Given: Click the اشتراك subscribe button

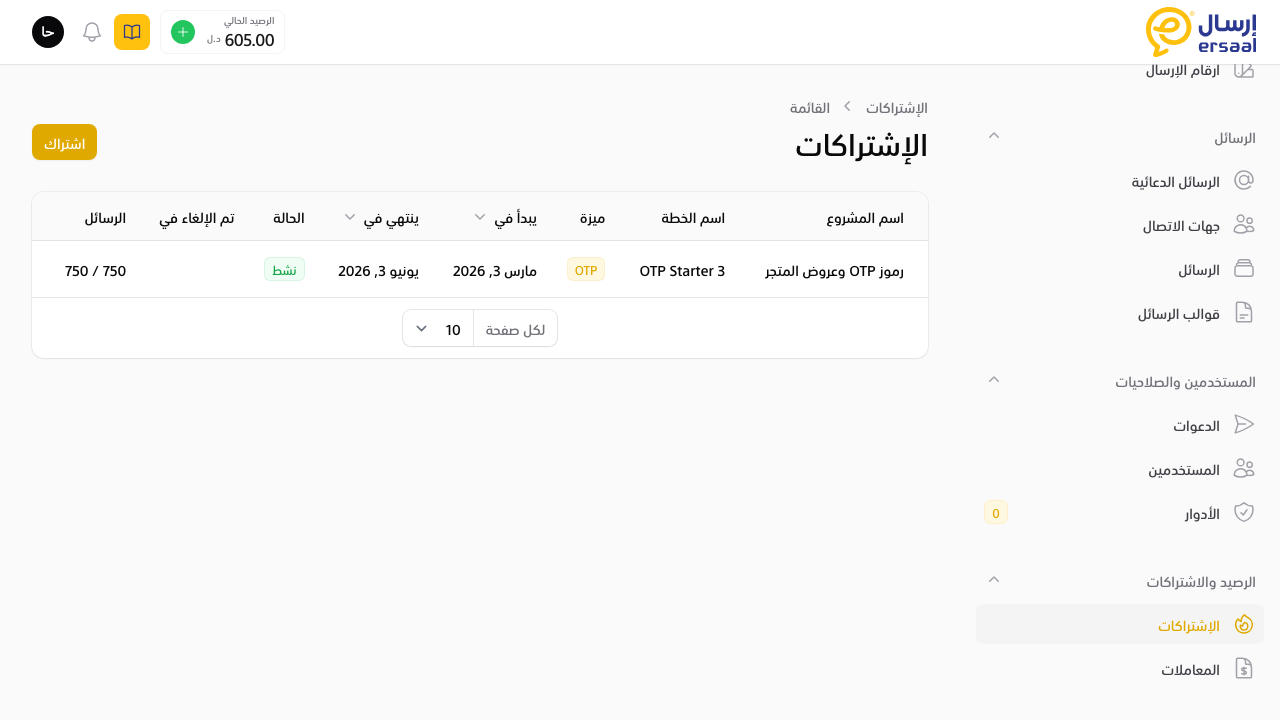Looking at the screenshot, I should pyautogui.click(x=64, y=142).
